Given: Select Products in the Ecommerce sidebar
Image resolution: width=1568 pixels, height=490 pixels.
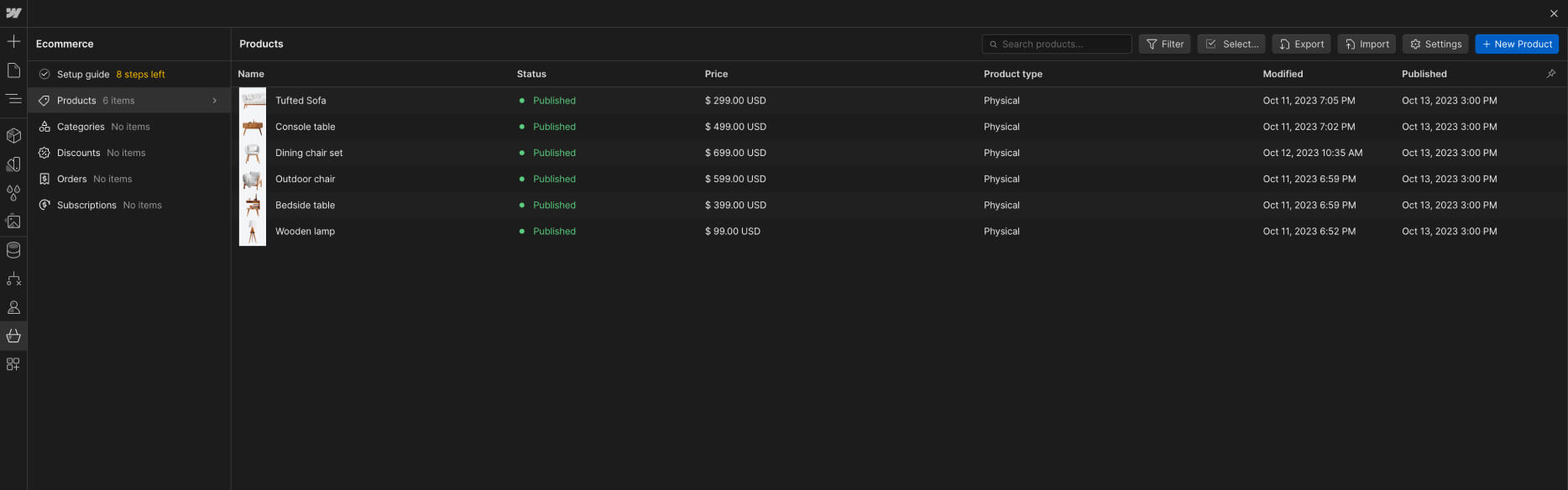Looking at the screenshot, I should point(129,101).
